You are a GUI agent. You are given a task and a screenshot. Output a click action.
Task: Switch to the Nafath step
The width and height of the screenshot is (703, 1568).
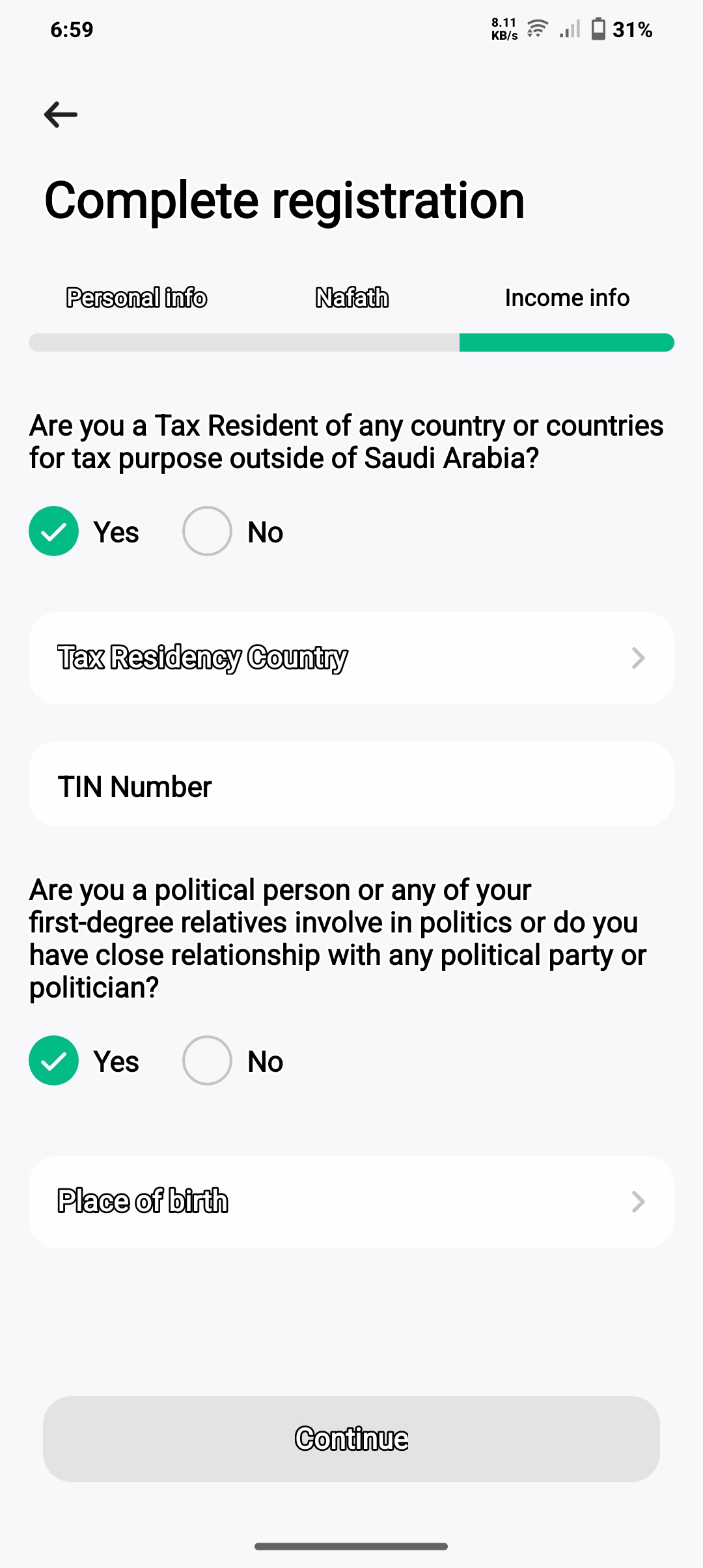click(x=352, y=298)
